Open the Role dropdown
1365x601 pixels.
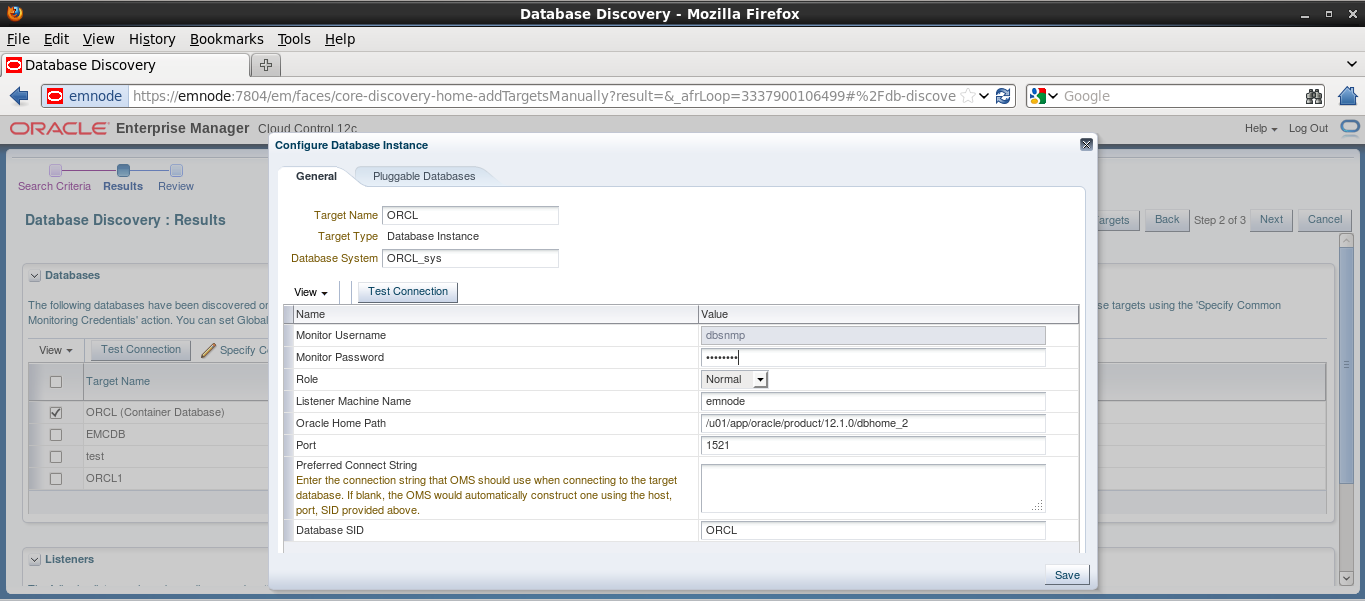coord(760,380)
